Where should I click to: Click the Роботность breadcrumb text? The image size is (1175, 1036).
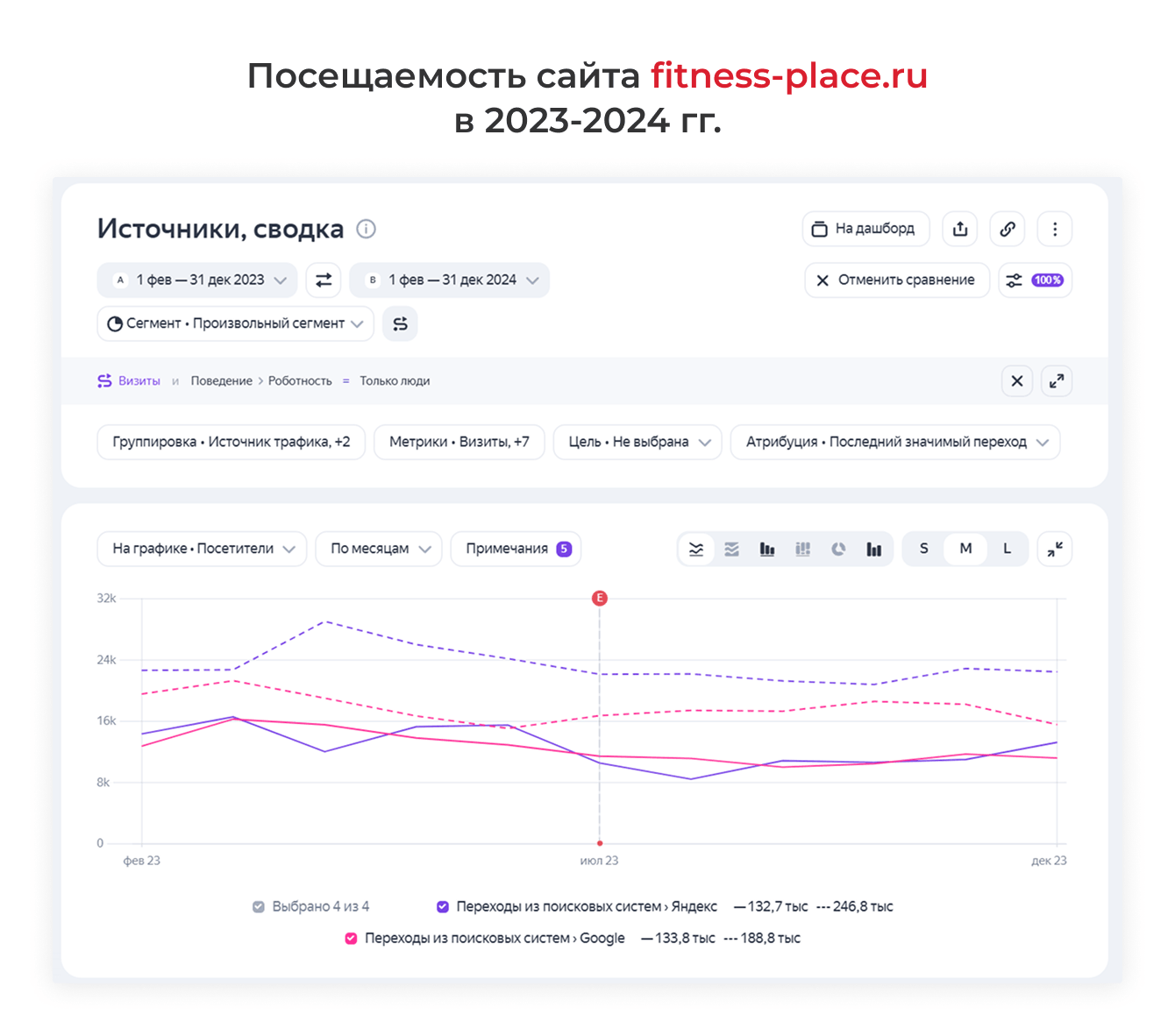coord(300,380)
